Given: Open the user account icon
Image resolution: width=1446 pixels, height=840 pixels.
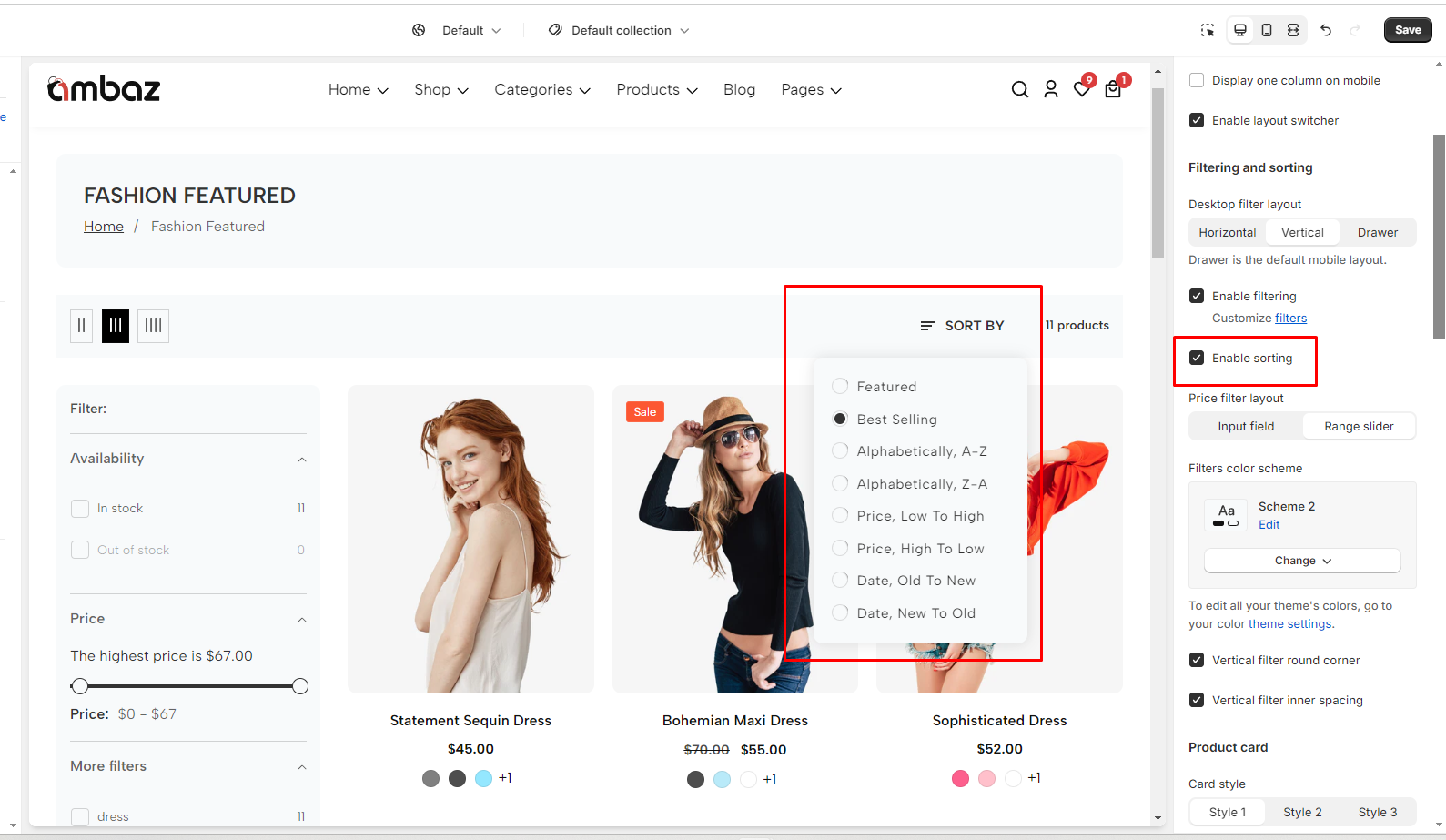Looking at the screenshot, I should pyautogui.click(x=1050, y=89).
